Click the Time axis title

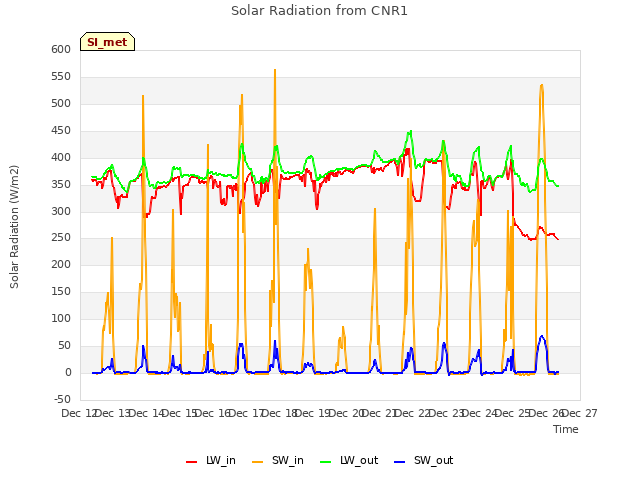coord(566,429)
